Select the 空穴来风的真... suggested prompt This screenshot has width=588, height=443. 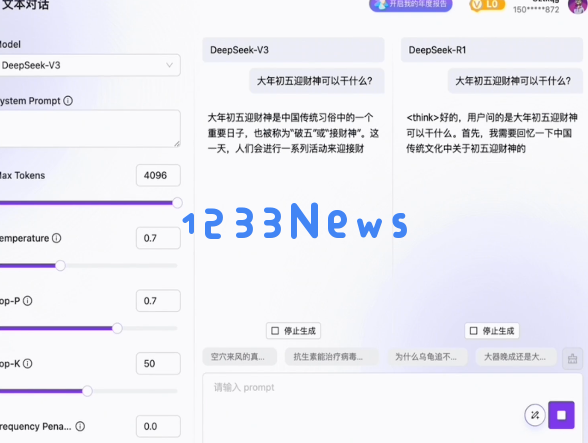point(240,357)
